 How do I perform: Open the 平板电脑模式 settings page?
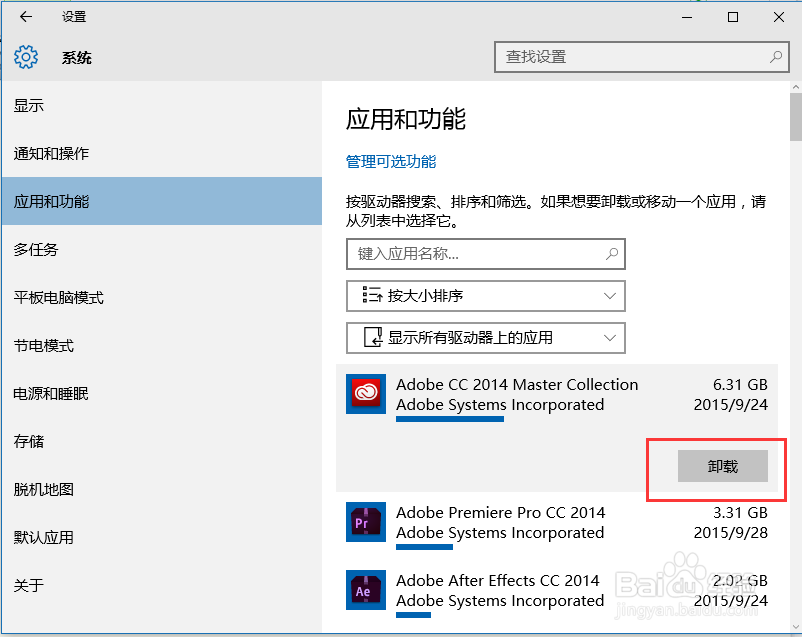(x=59, y=298)
